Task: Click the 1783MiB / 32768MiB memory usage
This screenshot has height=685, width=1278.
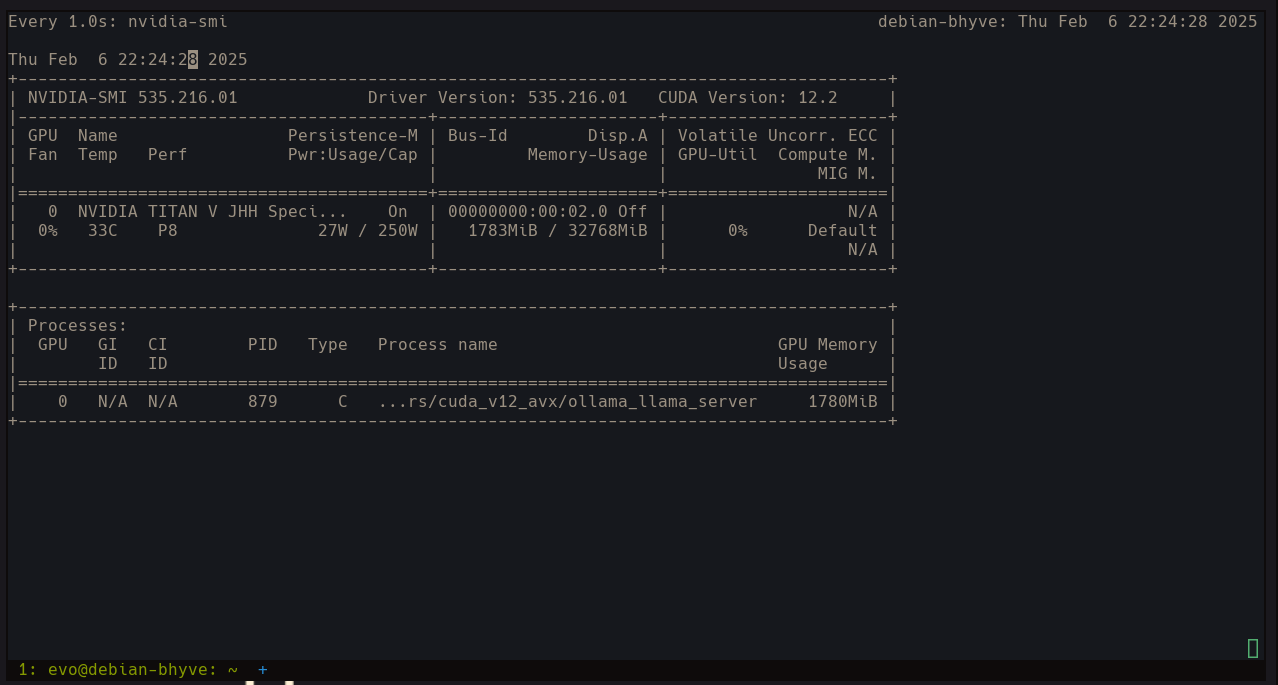Action: (557, 231)
